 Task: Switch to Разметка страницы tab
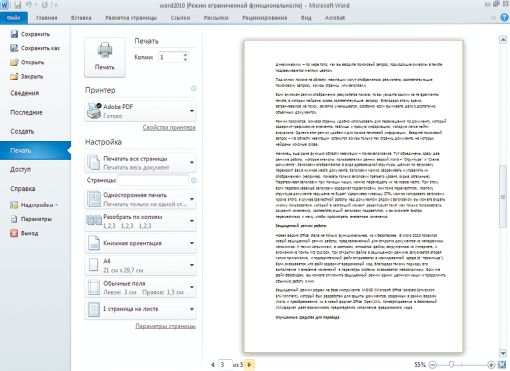[131, 18]
